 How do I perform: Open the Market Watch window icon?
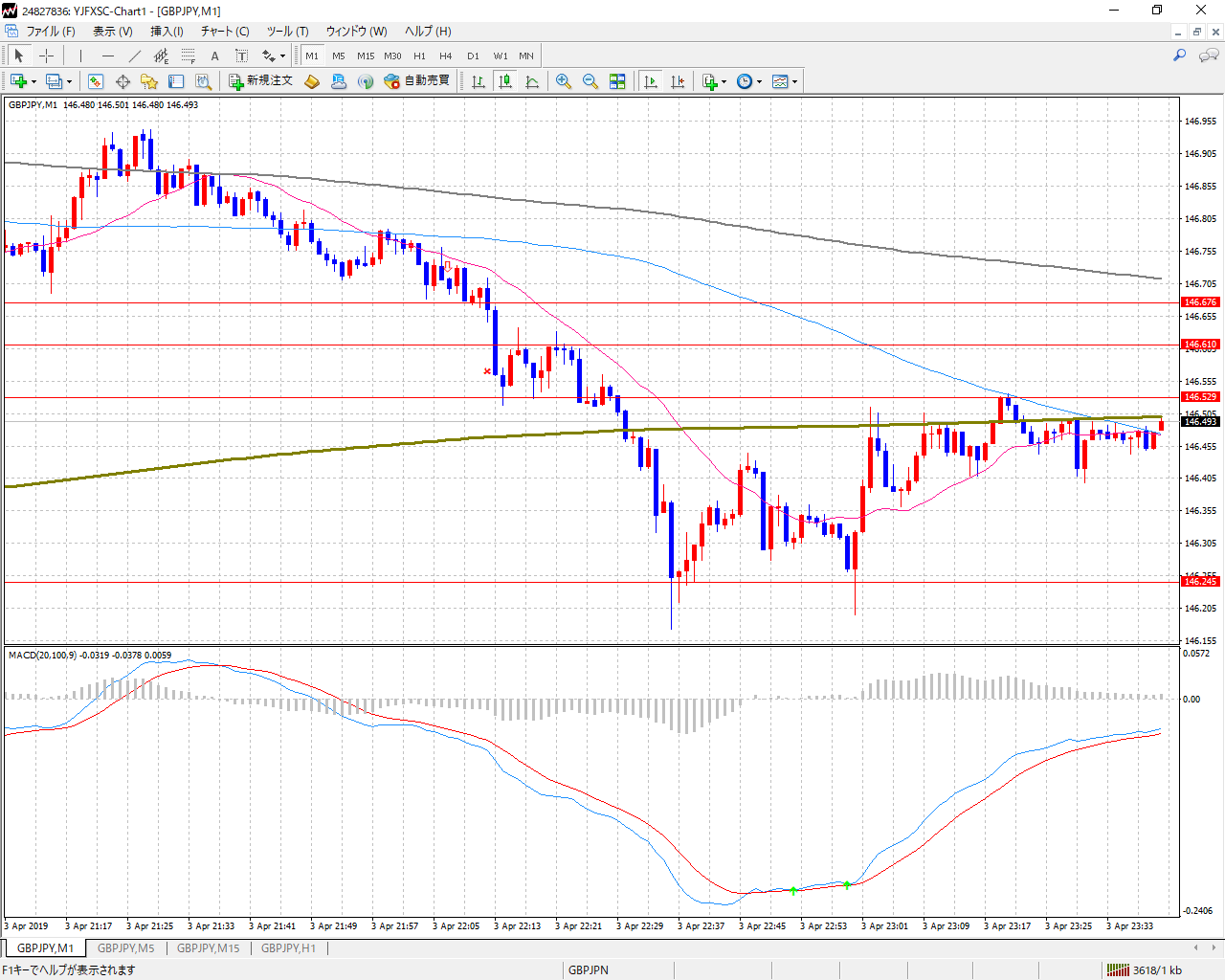[x=96, y=81]
